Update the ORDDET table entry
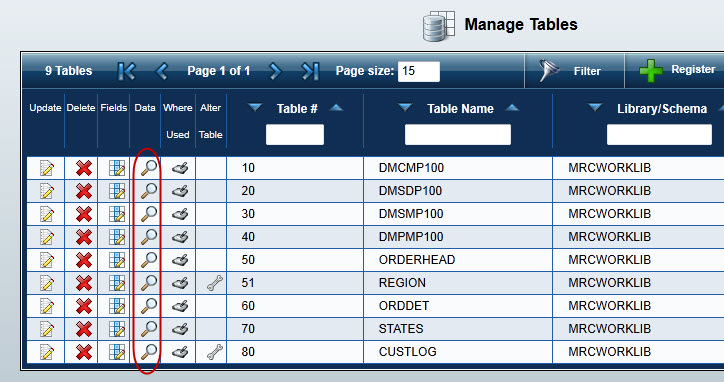The image size is (724, 382). [46, 306]
